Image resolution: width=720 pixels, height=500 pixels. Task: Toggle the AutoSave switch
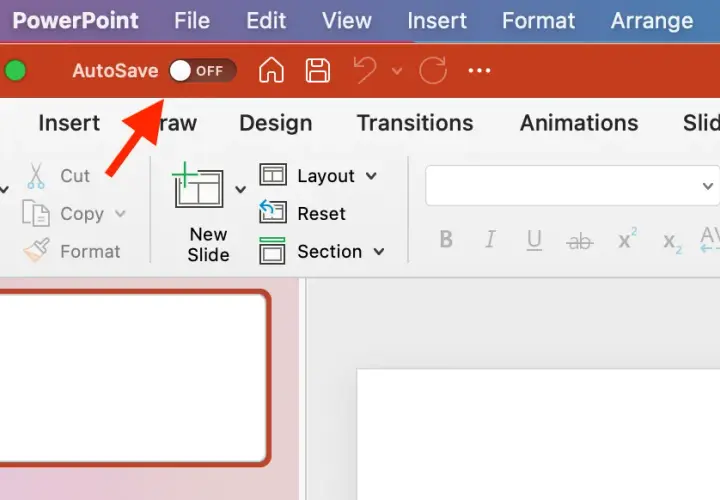click(x=202, y=71)
